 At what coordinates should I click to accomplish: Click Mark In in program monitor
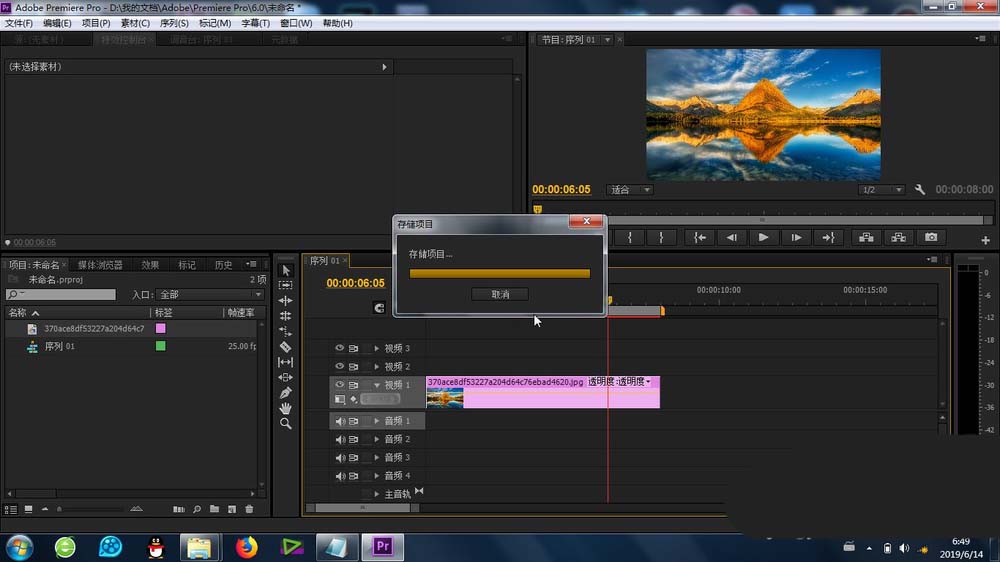click(x=630, y=237)
